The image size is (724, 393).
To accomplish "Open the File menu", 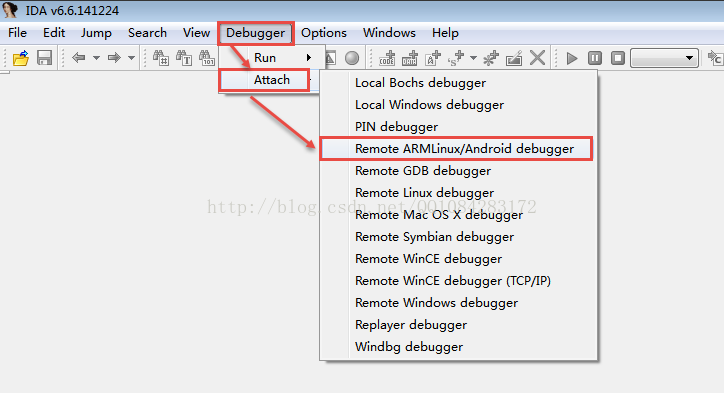I will pos(18,33).
